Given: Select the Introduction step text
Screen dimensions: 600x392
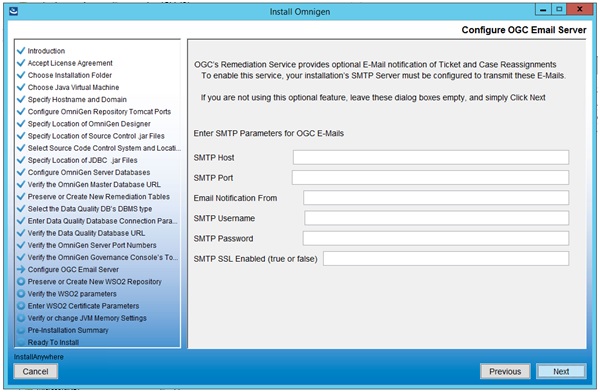Looking at the screenshot, I should pyautogui.click(x=46, y=51).
